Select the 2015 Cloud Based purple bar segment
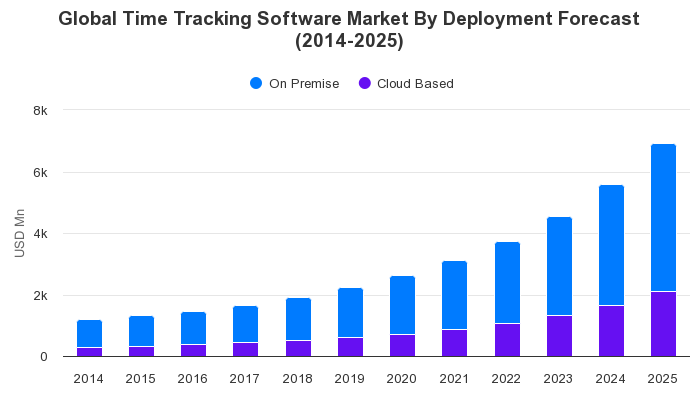700x400 pixels. (142, 352)
